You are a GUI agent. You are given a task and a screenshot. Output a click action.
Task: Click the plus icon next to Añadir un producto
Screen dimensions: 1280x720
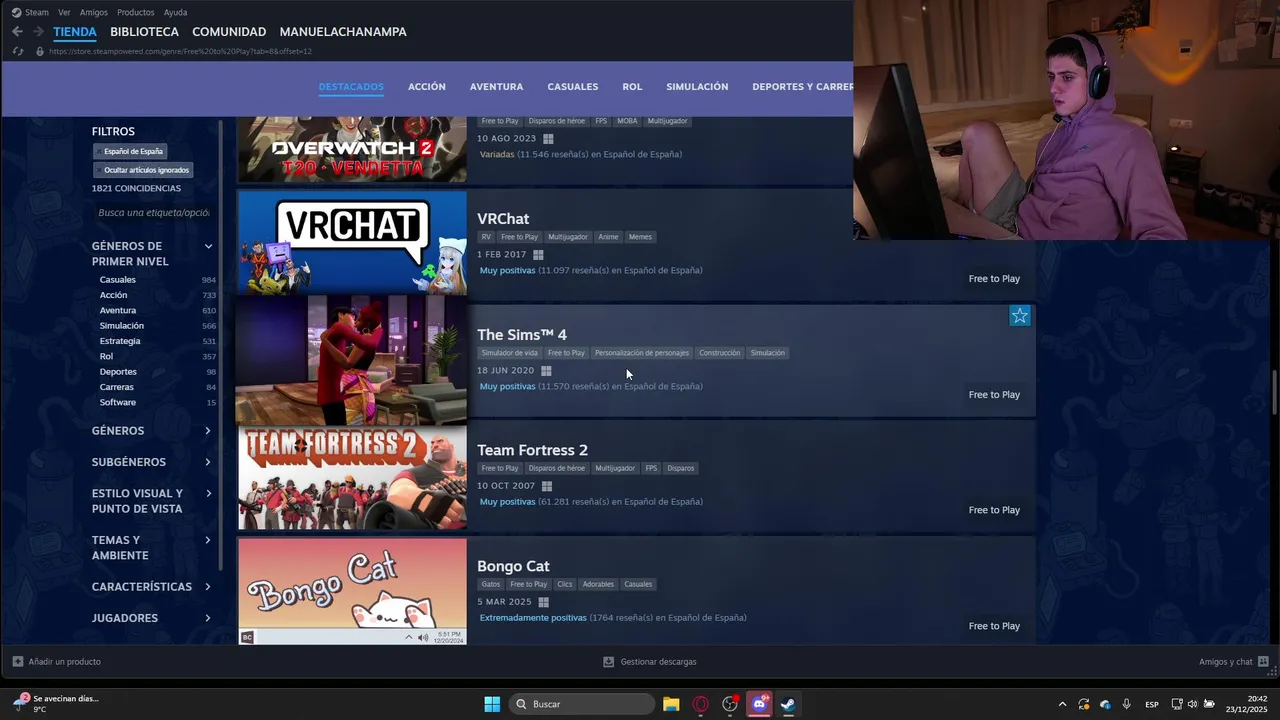click(x=18, y=662)
